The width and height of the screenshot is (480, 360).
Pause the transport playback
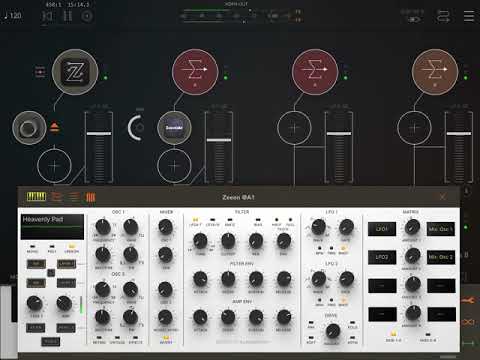68,16
